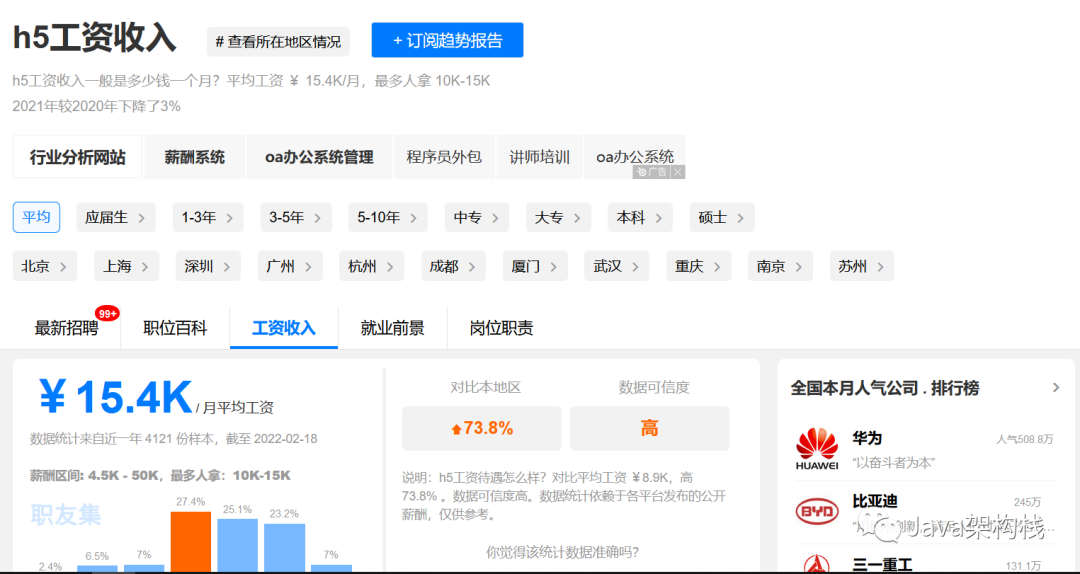Filter by 5-10年 experience
Viewport: 1080px width, 574px height.
(x=388, y=218)
